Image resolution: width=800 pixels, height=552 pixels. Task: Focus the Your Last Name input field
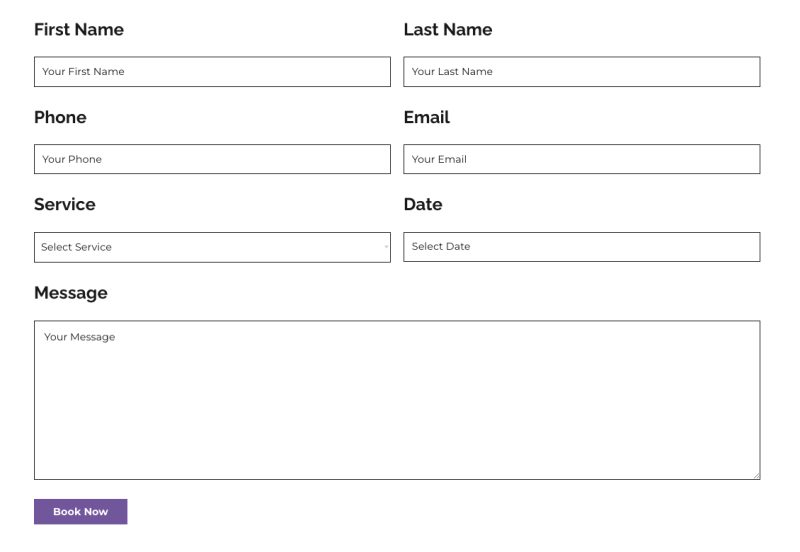point(581,72)
